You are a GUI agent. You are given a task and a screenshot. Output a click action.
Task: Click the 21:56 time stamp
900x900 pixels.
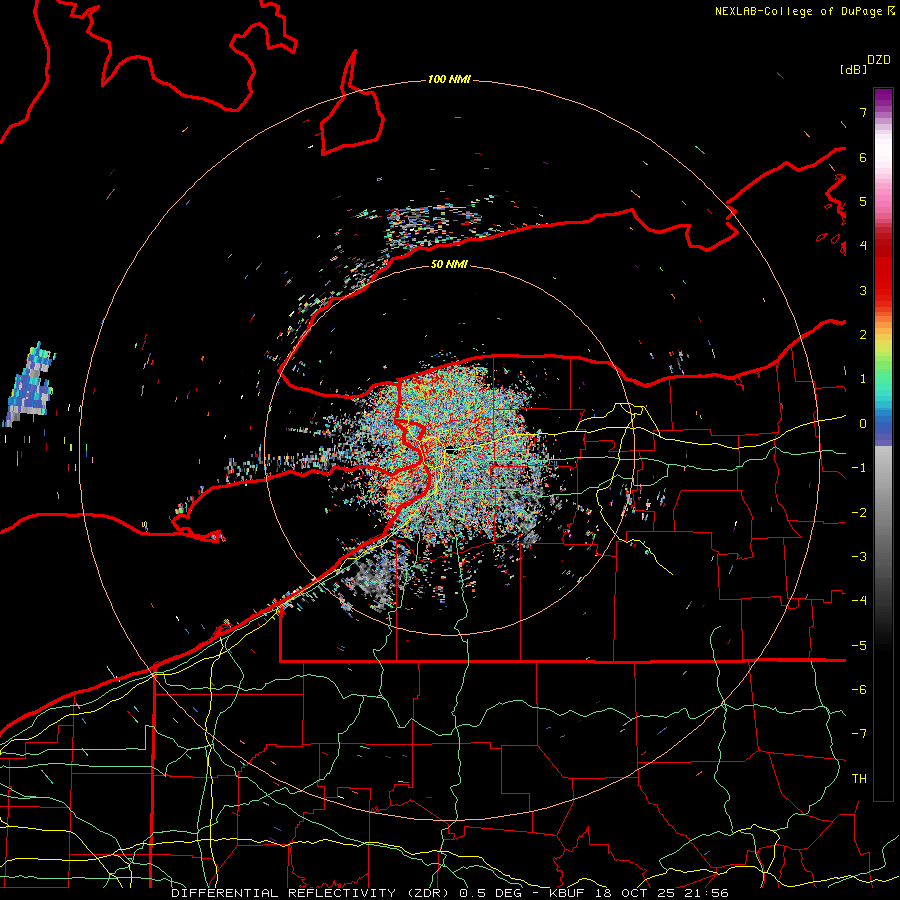(x=708, y=893)
